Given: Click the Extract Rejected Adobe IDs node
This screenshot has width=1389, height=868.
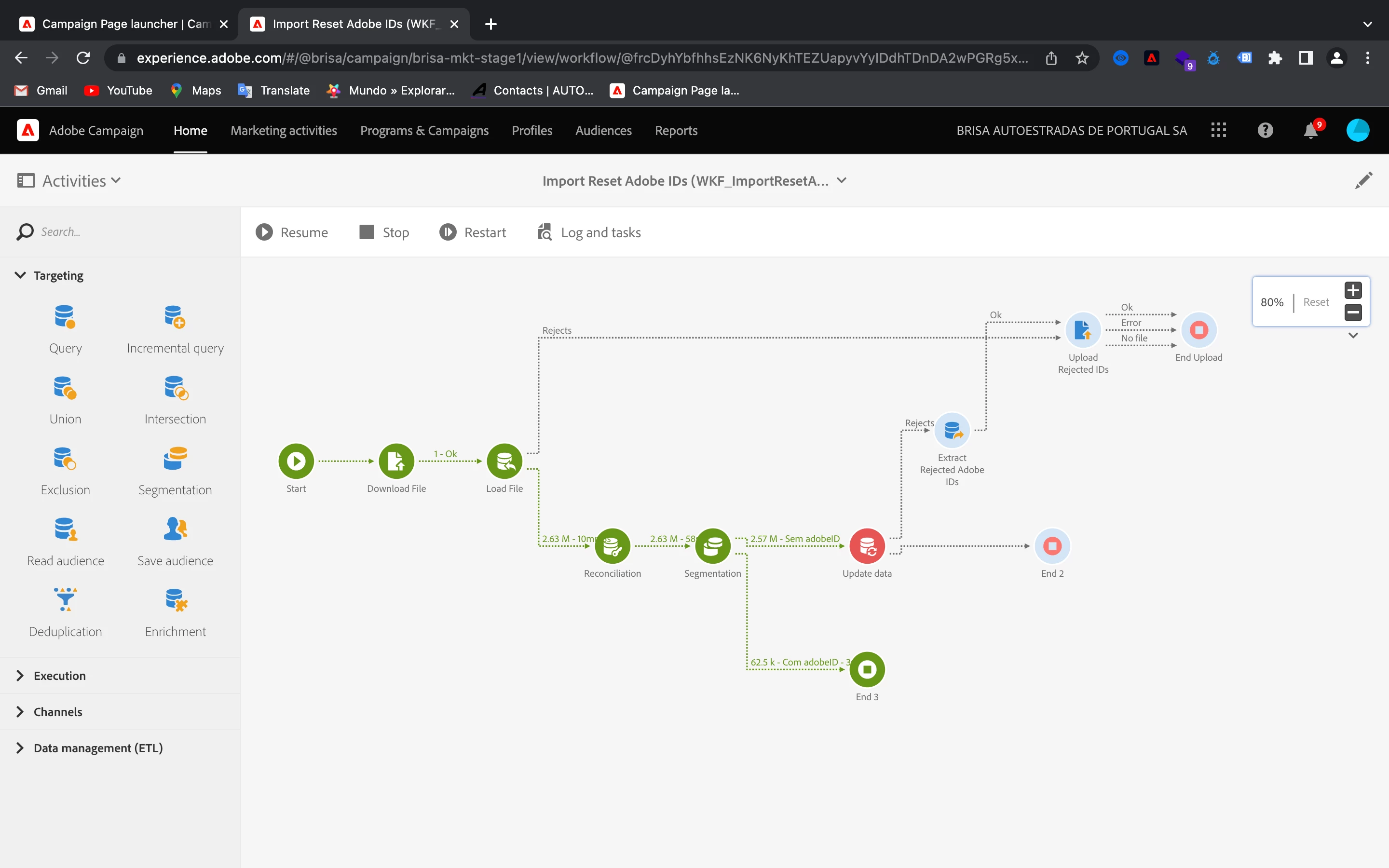Looking at the screenshot, I should coord(952,431).
